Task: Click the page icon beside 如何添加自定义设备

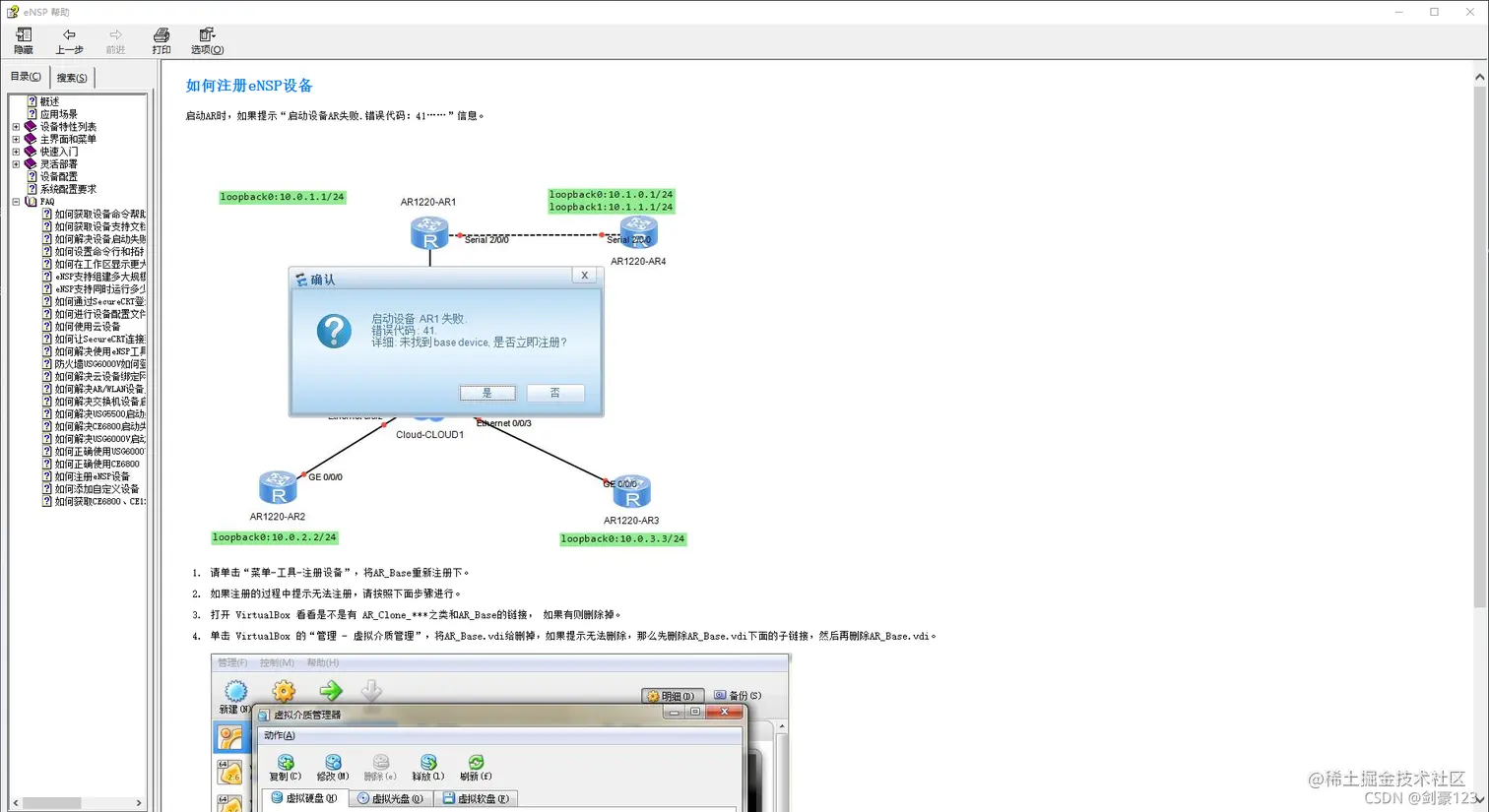Action: tap(46, 489)
